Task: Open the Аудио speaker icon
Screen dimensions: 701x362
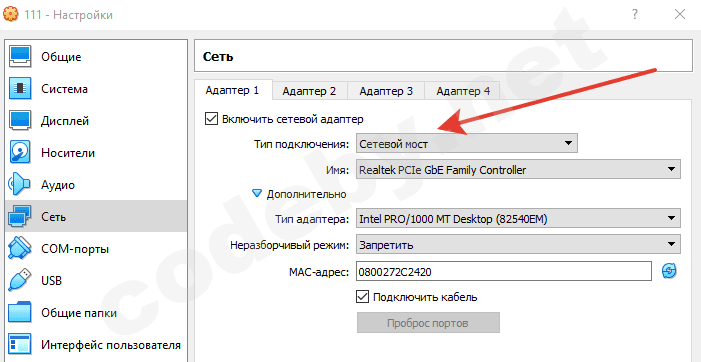Action: tap(20, 185)
